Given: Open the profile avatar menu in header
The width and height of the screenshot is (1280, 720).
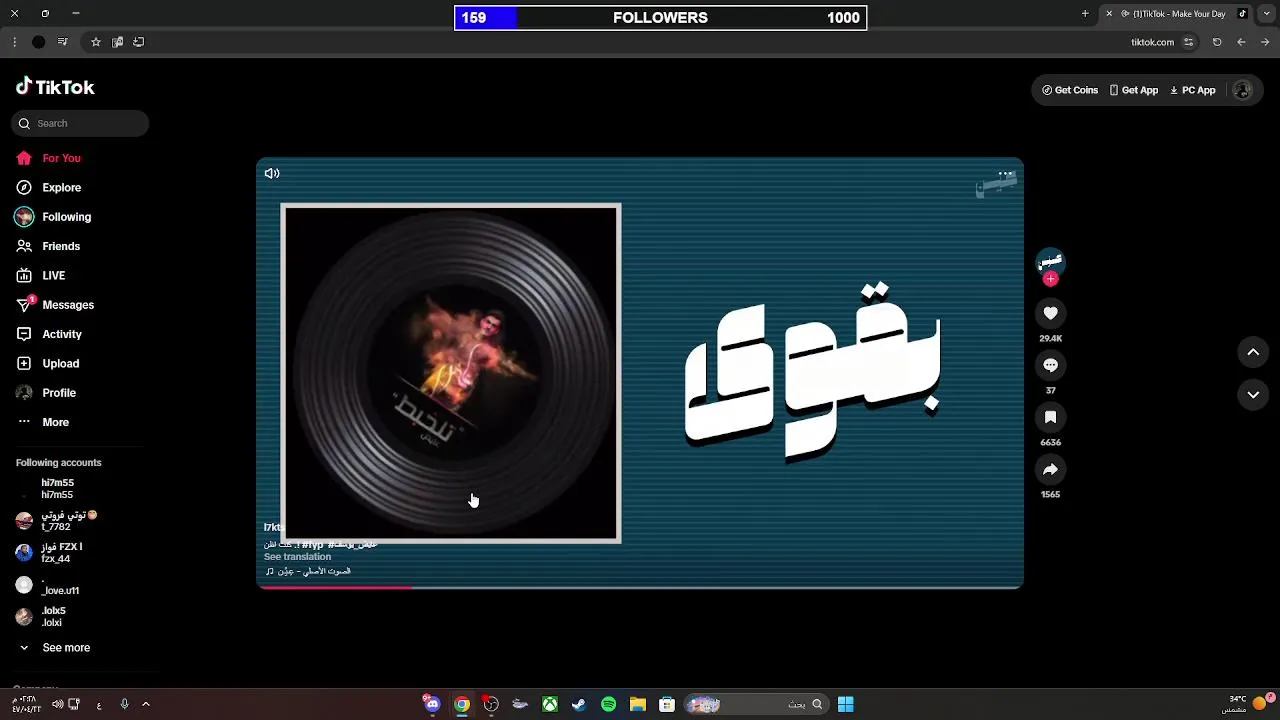Looking at the screenshot, I should tap(1243, 90).
